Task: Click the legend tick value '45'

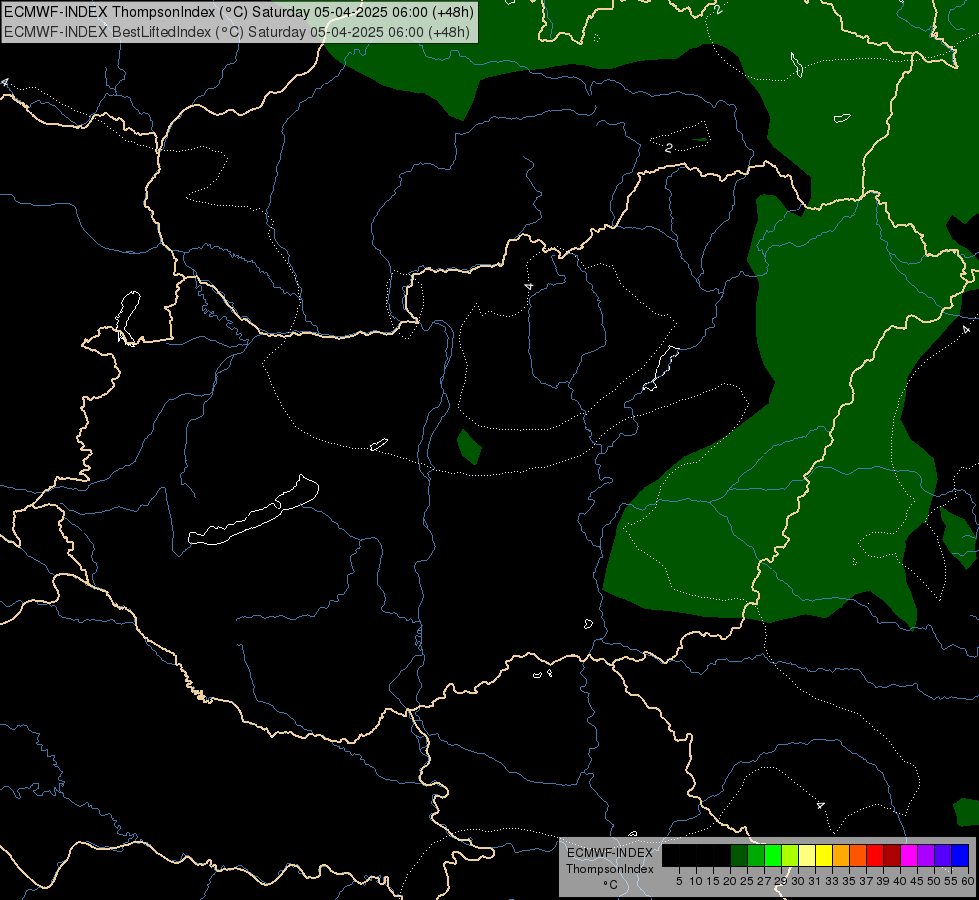Action: coord(917,881)
